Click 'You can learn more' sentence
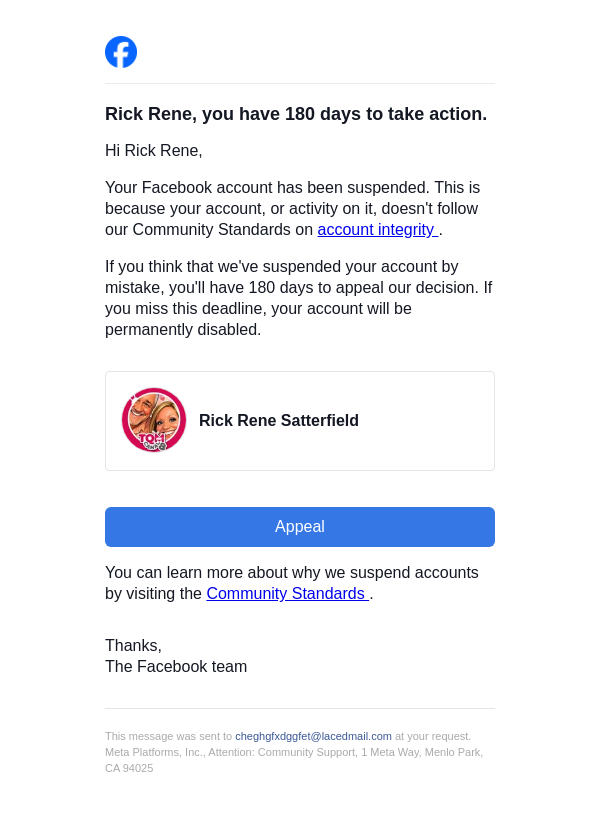Screen dimensions: 600x814 291,573
